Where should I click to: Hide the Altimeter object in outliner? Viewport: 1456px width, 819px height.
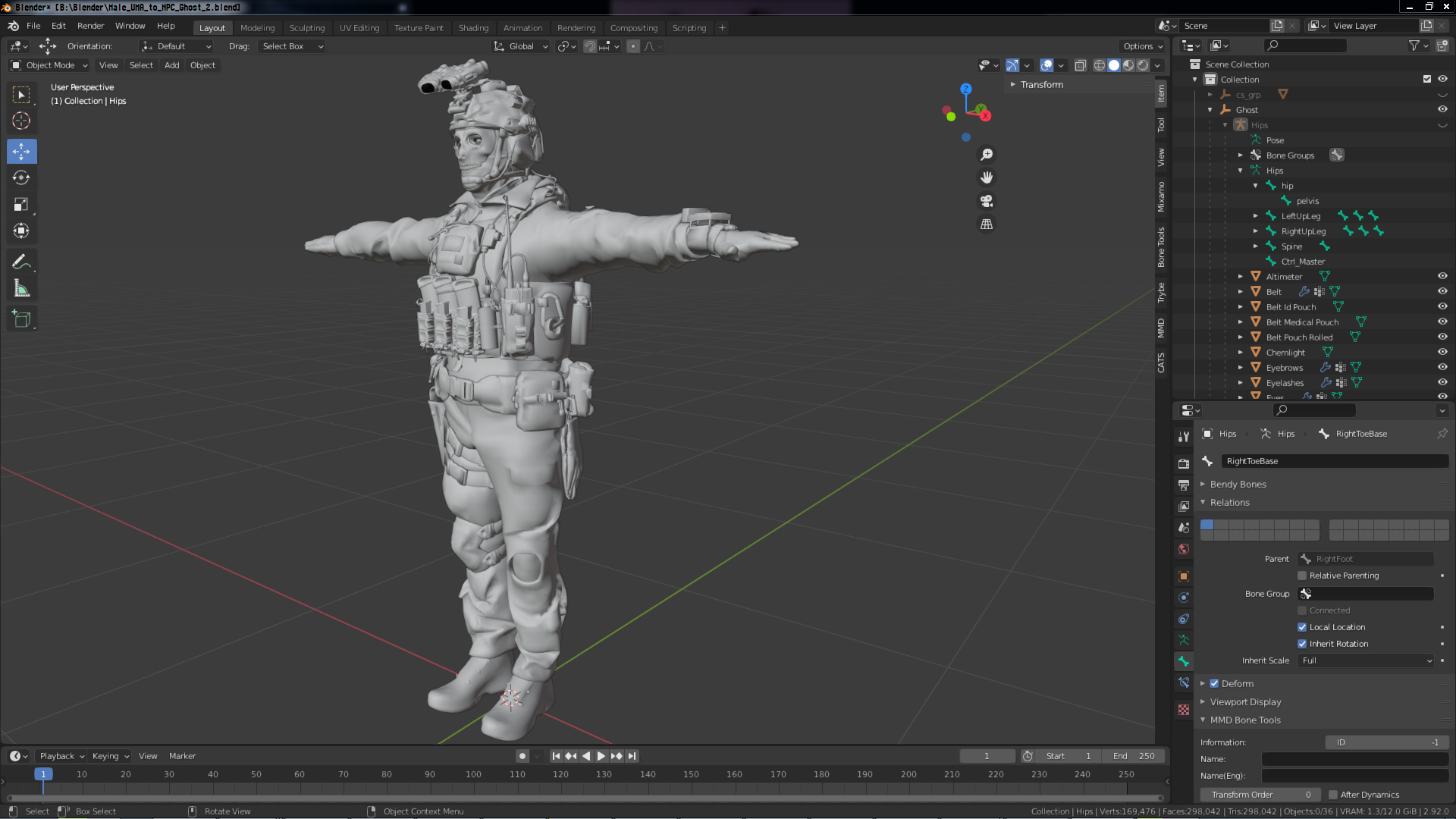click(1442, 277)
